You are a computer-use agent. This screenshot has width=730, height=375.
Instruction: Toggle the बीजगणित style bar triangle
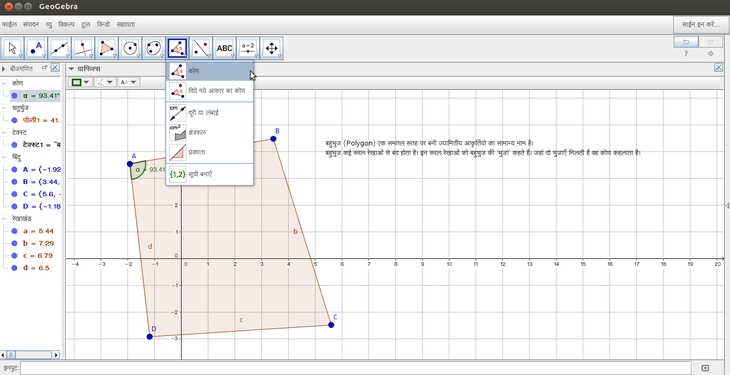point(3,68)
